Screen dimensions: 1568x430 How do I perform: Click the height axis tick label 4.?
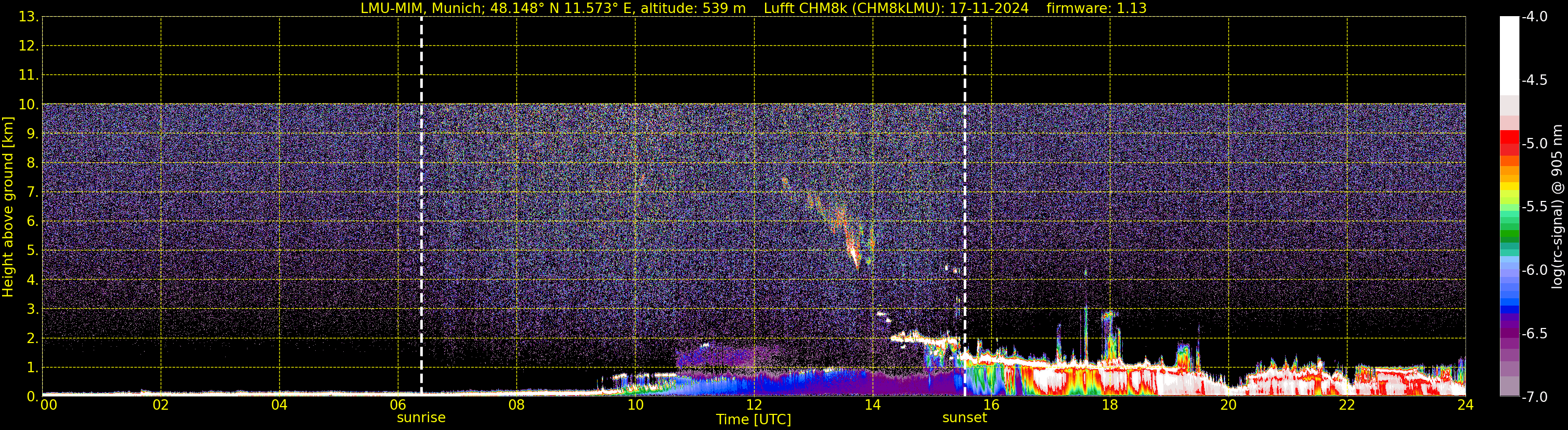coord(32,280)
